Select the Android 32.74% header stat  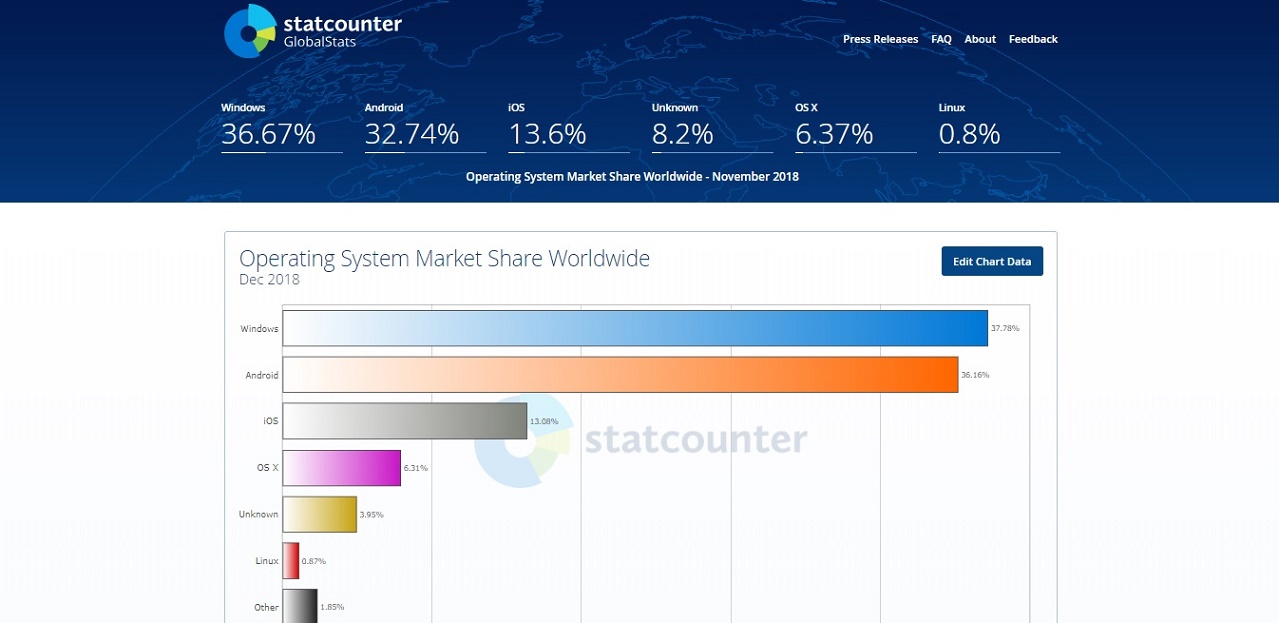point(425,127)
